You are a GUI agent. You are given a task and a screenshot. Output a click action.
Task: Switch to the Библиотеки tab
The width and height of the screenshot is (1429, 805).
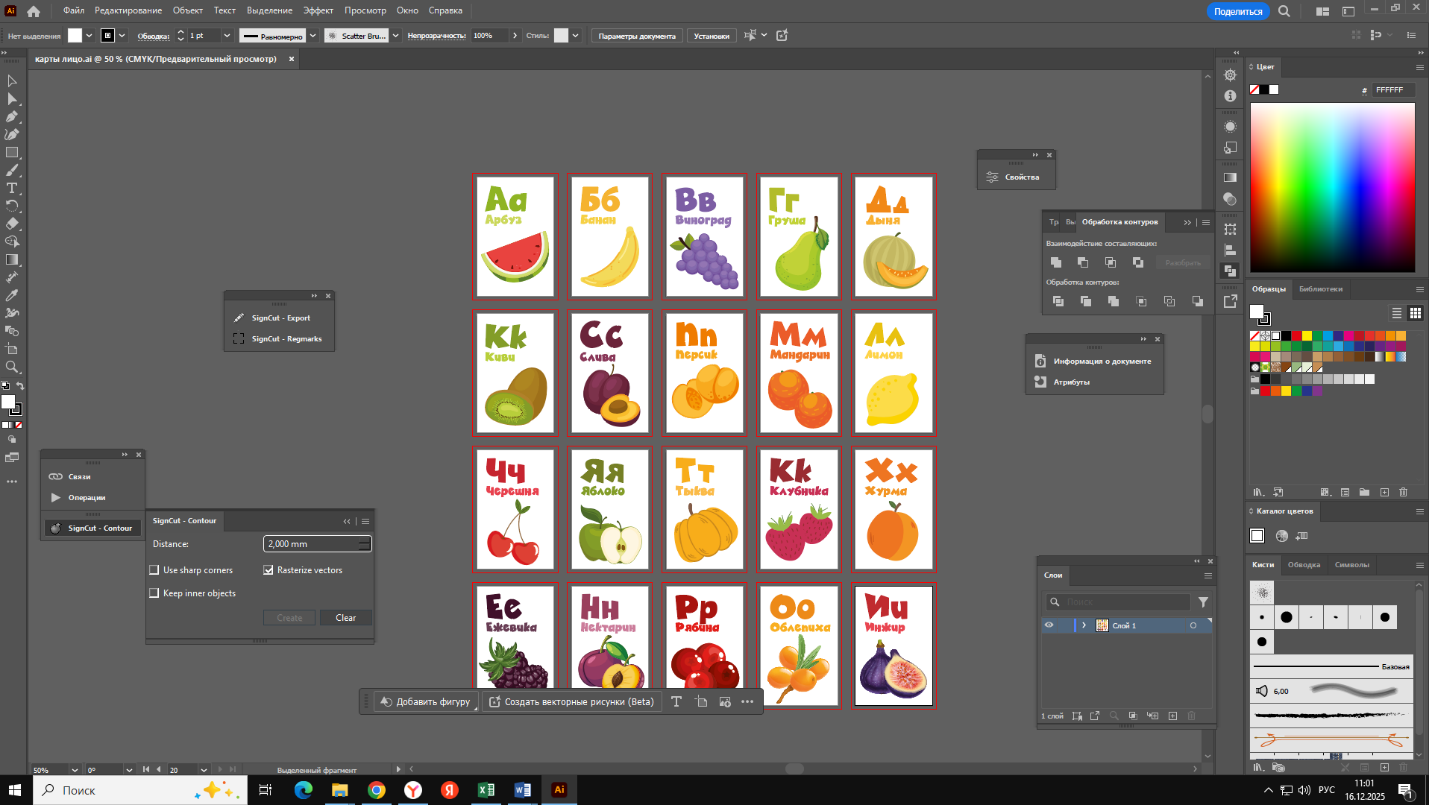coord(1320,289)
